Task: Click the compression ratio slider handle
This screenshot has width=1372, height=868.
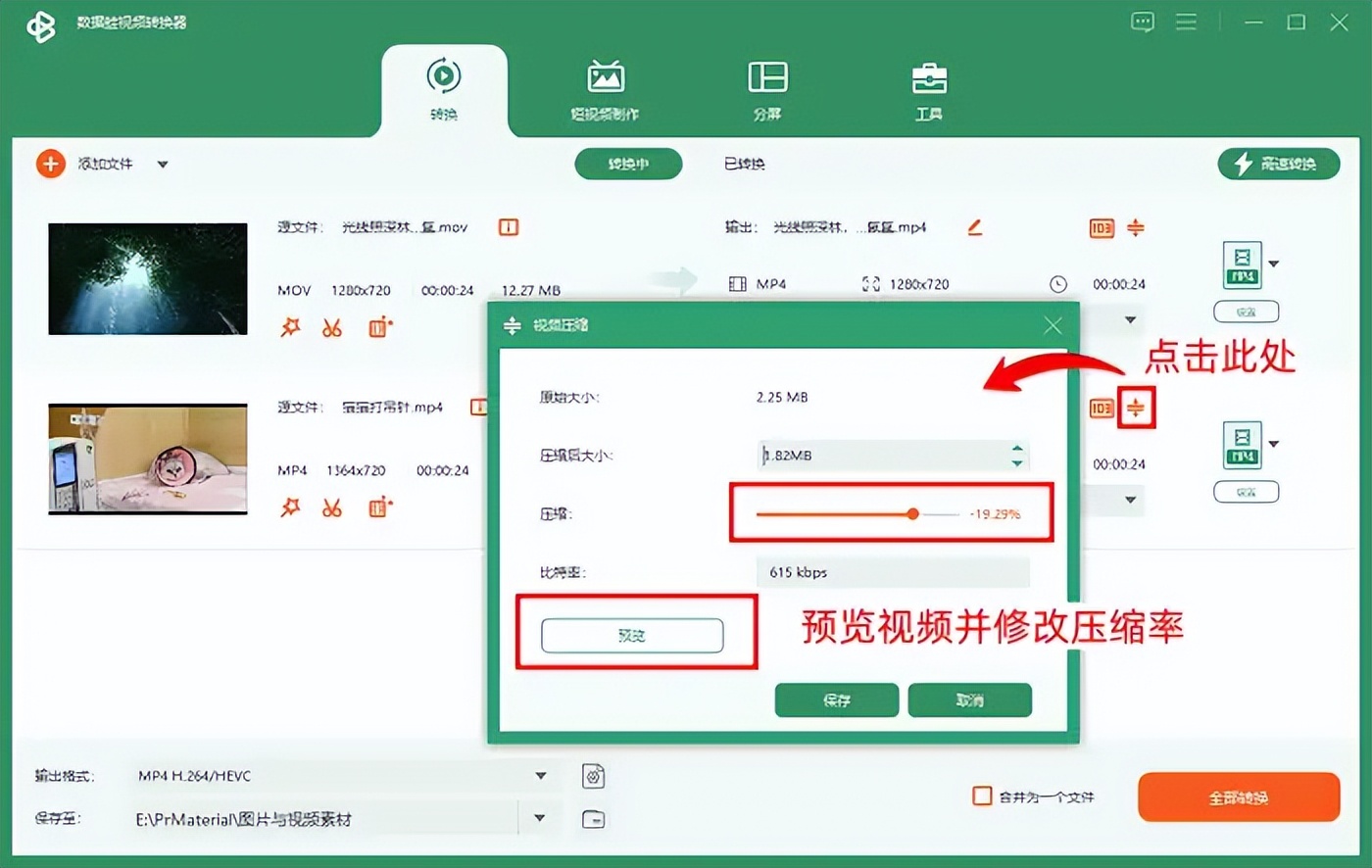Action: click(912, 513)
